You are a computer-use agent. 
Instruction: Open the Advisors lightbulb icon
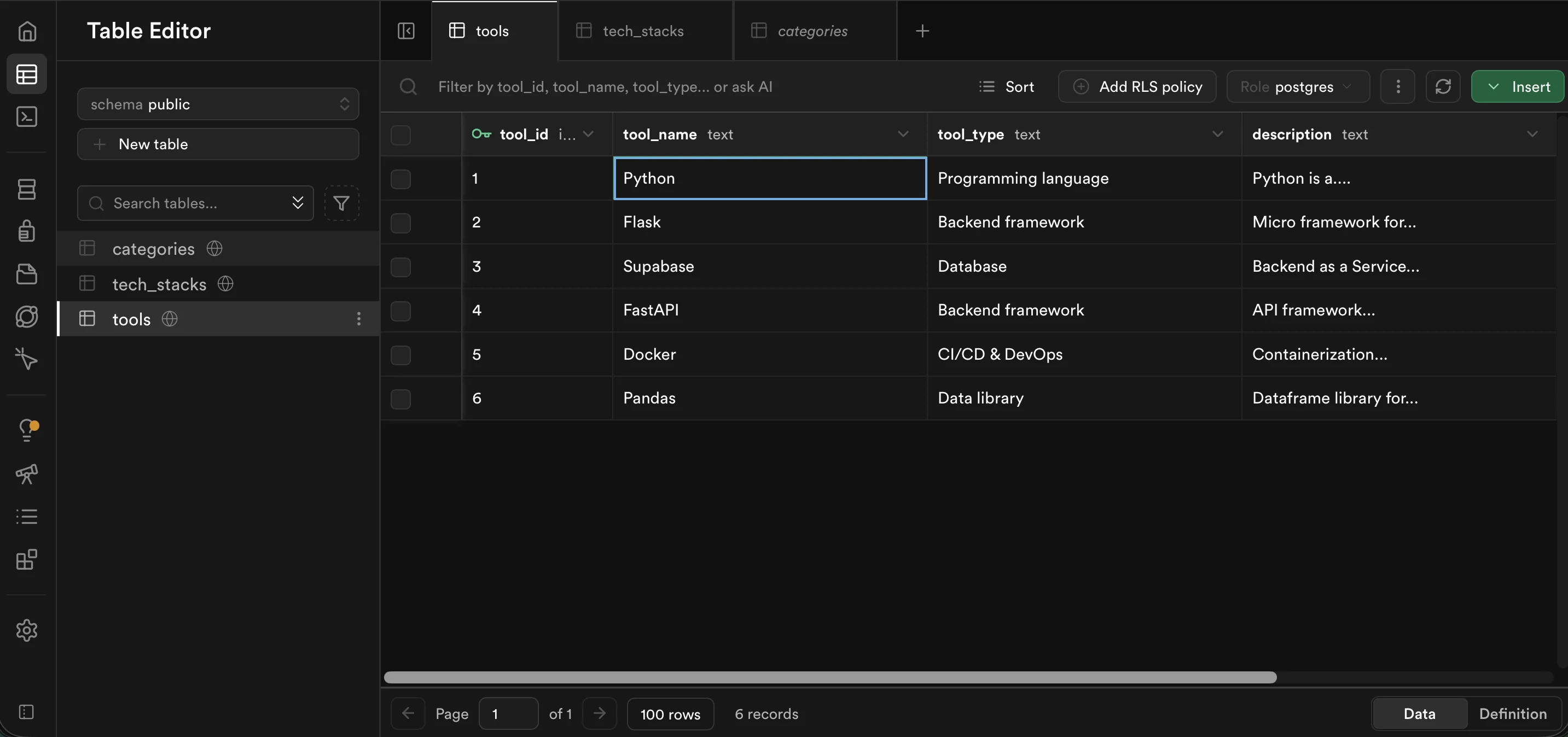(27, 430)
